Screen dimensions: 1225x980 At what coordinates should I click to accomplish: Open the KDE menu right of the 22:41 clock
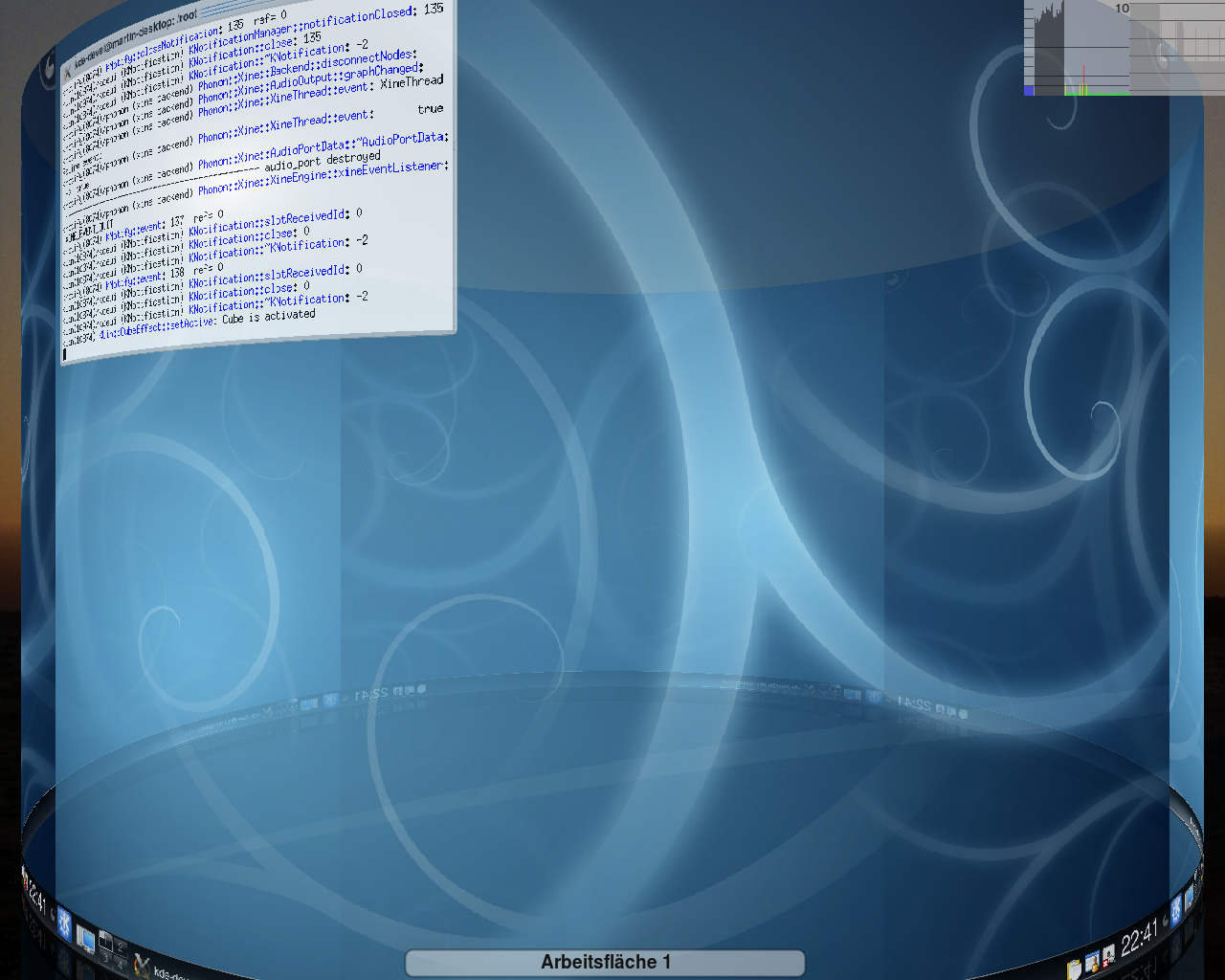coord(1176,911)
